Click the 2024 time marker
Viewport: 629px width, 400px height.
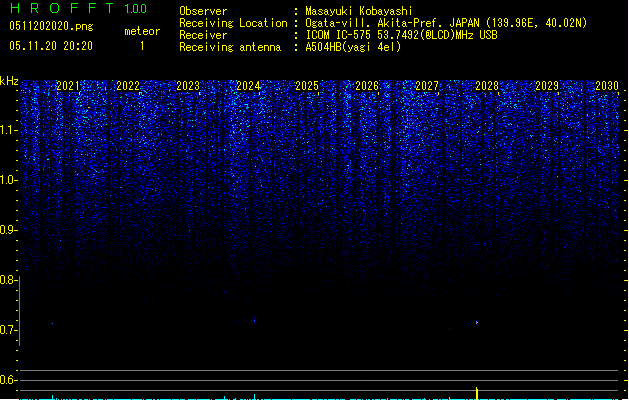(x=248, y=86)
